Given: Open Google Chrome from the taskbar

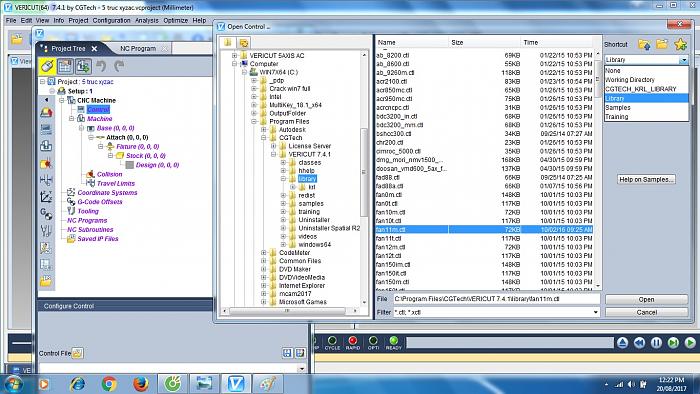Looking at the screenshot, I should click(109, 384).
